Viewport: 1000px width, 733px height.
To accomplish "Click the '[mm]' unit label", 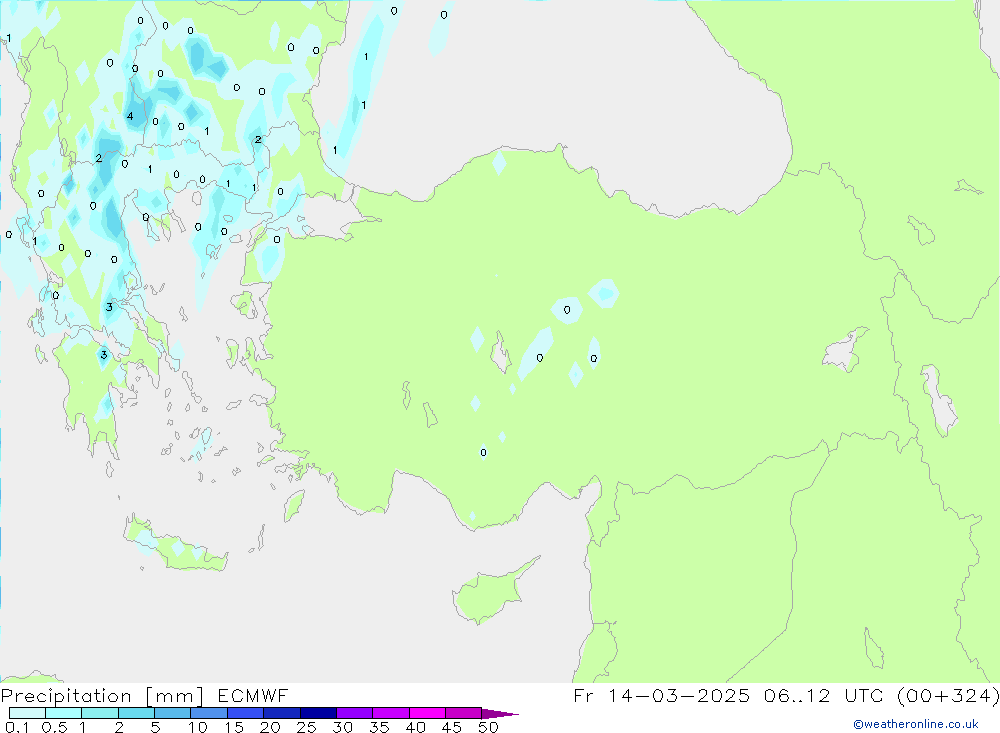I will click(174, 696).
